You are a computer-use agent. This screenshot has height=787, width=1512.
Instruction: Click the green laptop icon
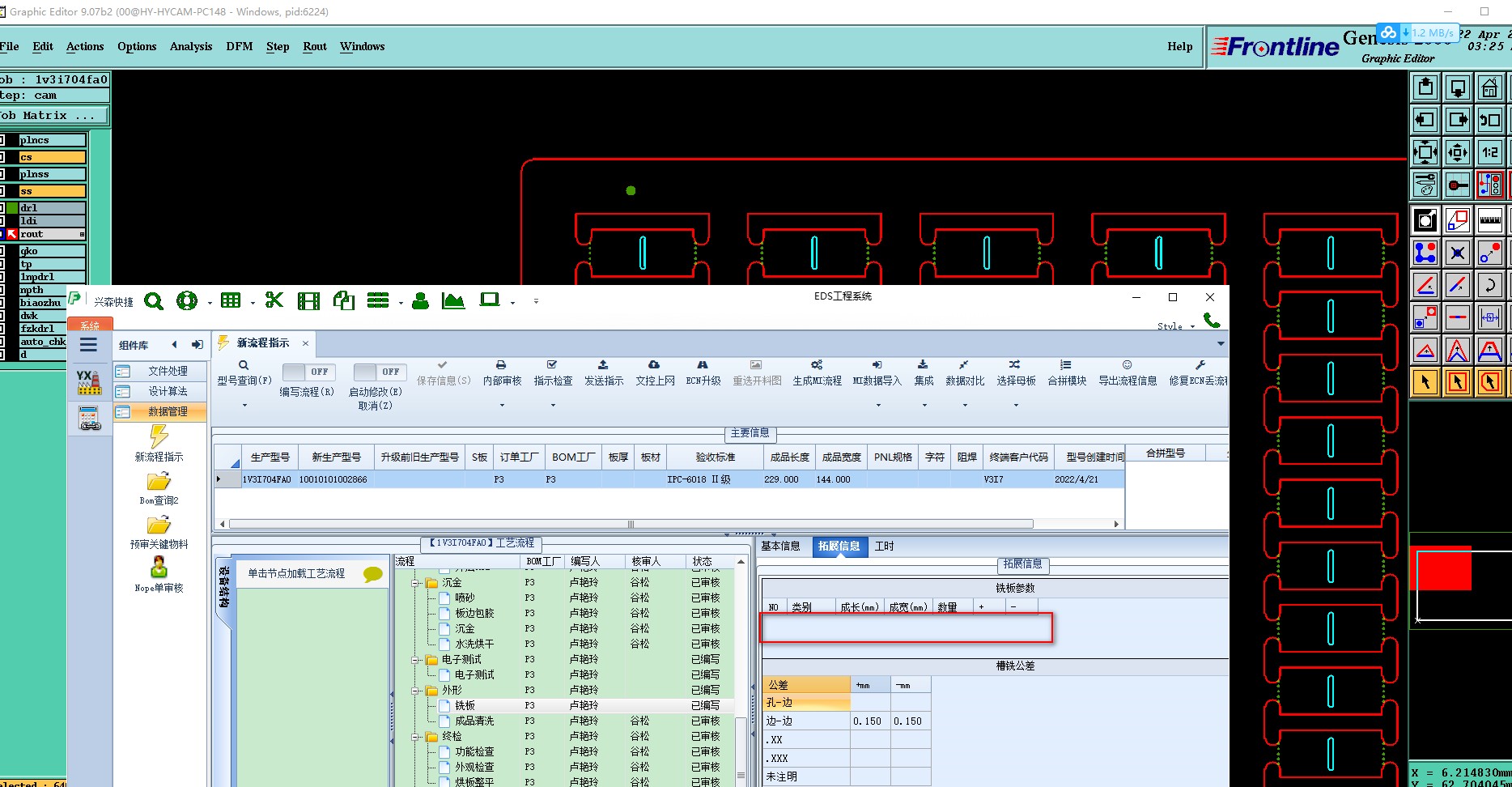[x=490, y=300]
